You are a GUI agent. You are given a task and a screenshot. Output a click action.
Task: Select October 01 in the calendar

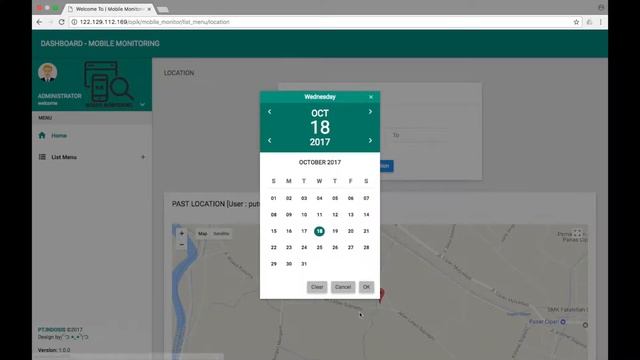(273, 198)
